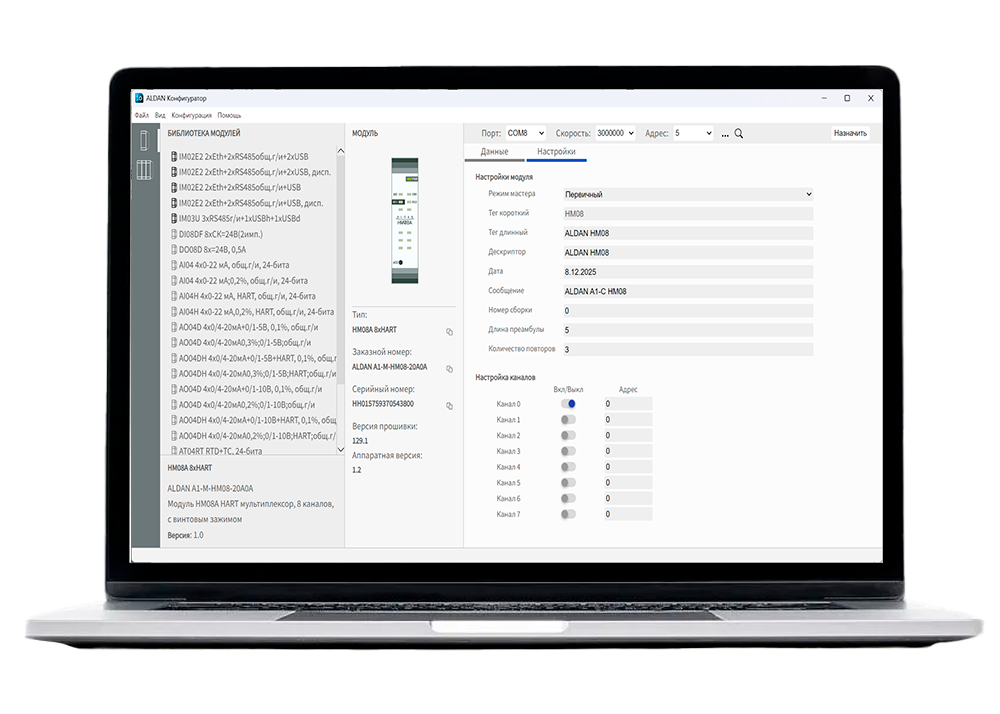Copy the order number ALDAN A1-M-HM08-20A0A

click(449, 369)
